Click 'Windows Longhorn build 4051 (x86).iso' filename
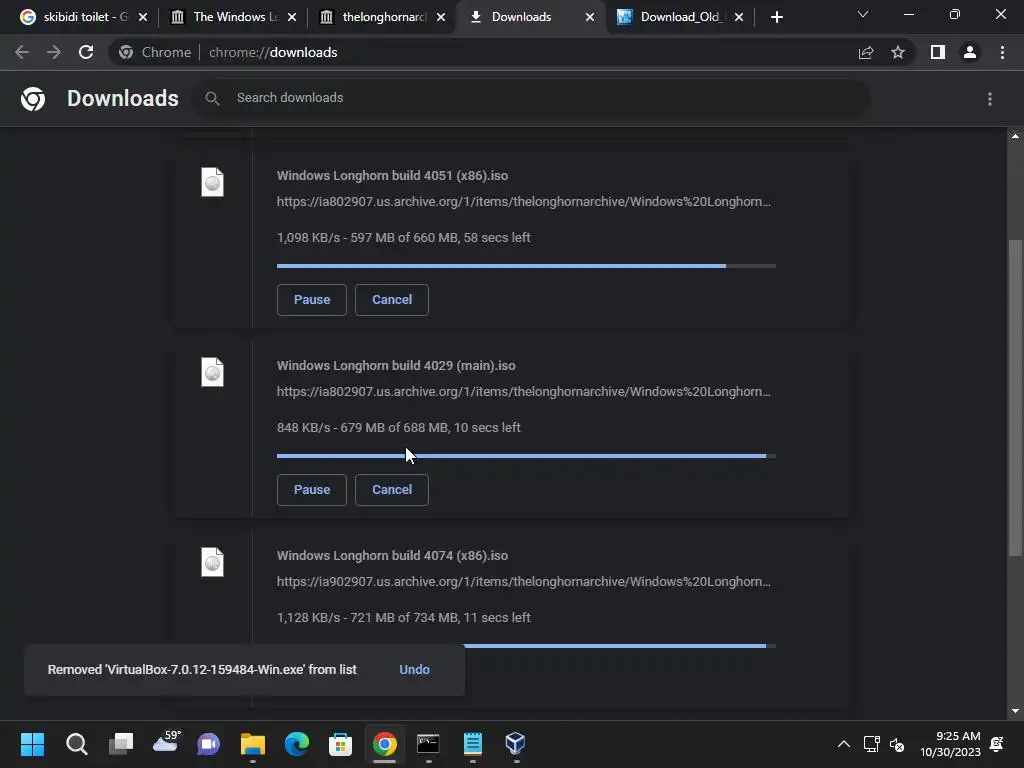The height and width of the screenshot is (768, 1024). point(392,176)
